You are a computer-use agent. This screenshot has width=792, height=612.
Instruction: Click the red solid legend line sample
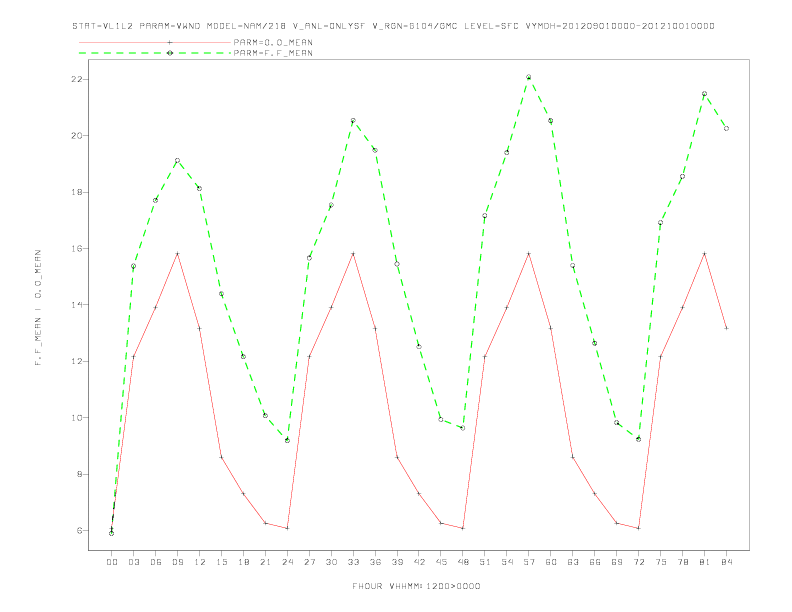point(155,42)
